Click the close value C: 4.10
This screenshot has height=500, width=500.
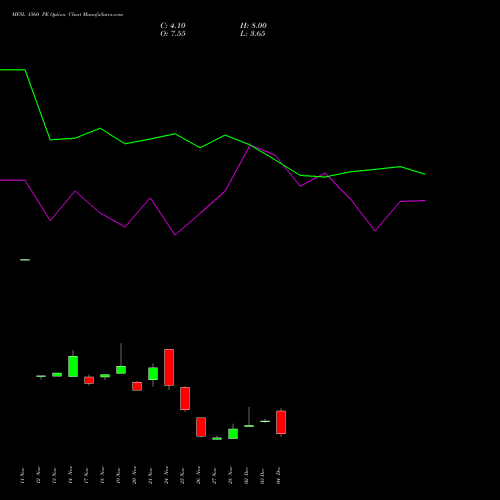click(173, 26)
